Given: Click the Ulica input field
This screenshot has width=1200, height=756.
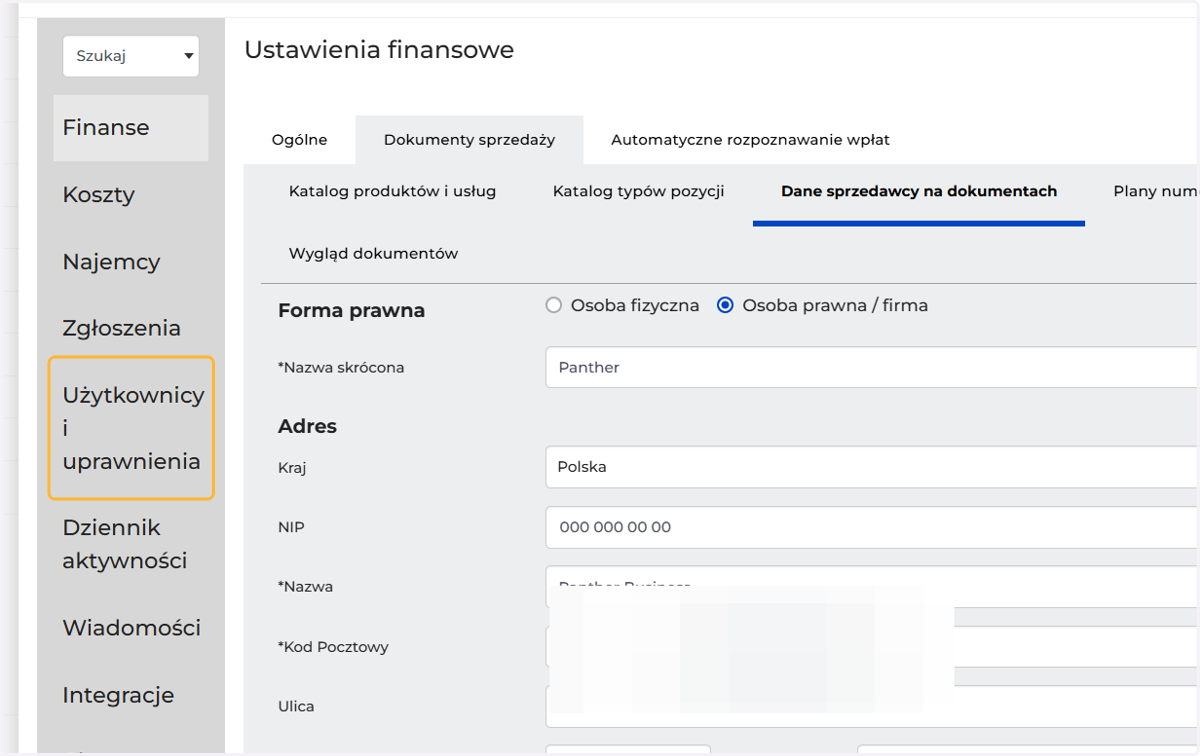Looking at the screenshot, I should click(871, 706).
